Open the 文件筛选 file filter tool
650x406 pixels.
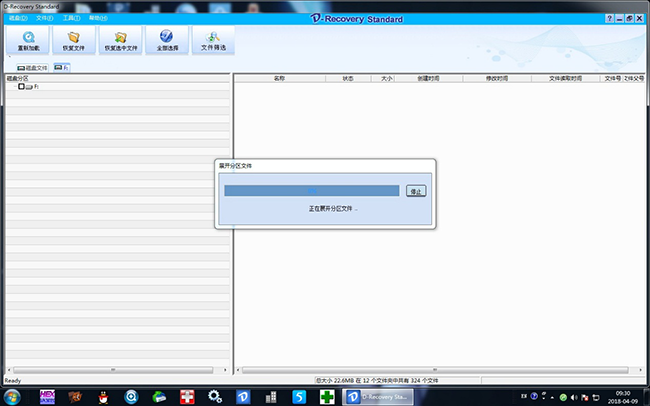[213, 40]
